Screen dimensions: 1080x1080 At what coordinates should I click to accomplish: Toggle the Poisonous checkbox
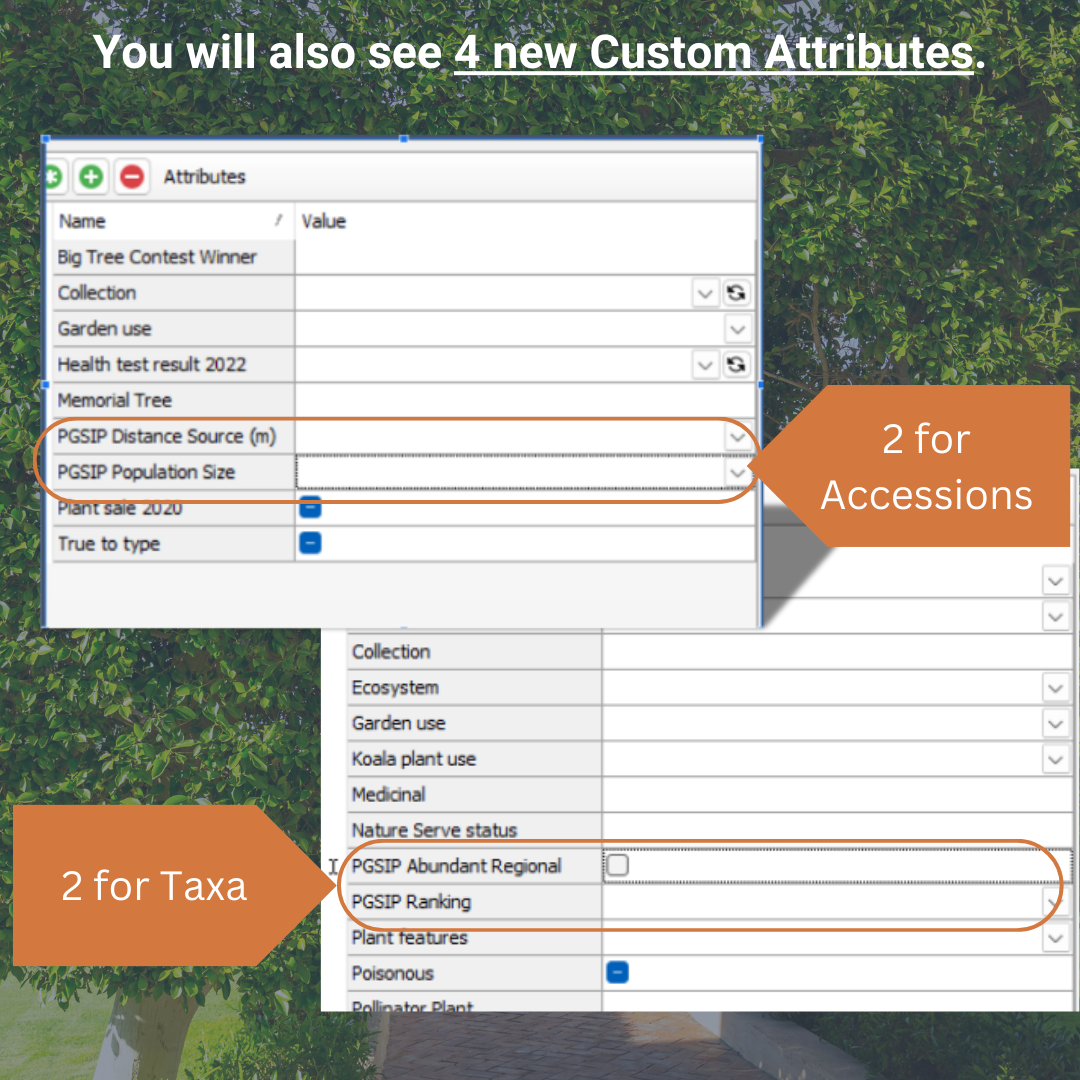[x=617, y=973]
